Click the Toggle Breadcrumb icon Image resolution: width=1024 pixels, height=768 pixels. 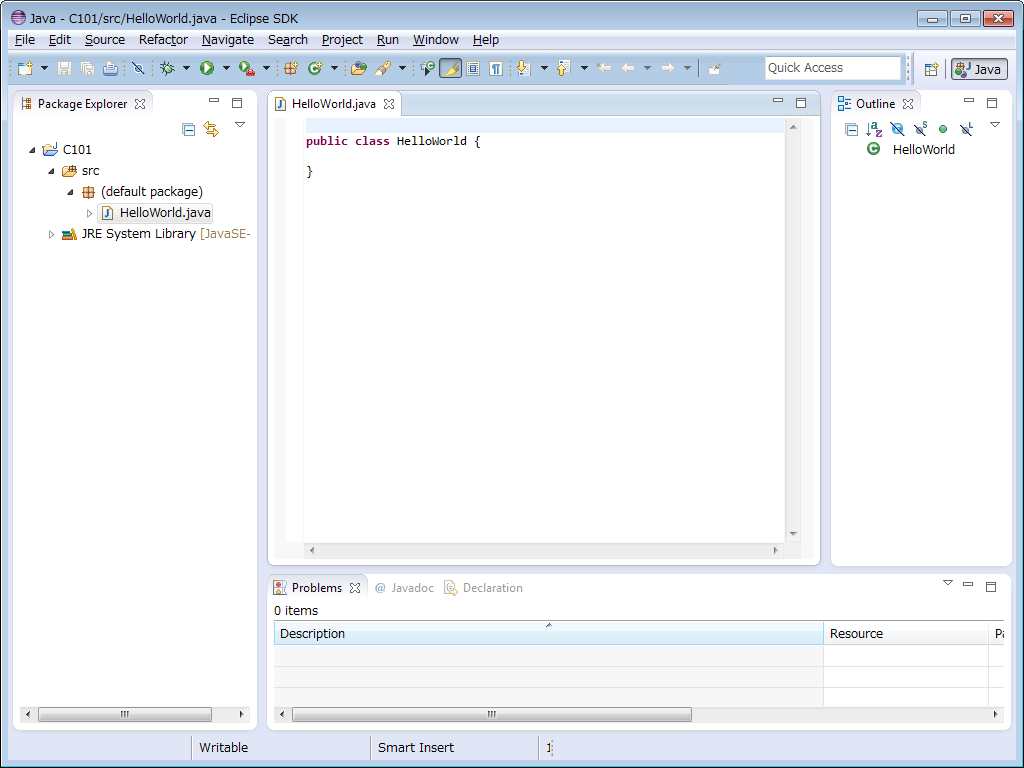427,68
